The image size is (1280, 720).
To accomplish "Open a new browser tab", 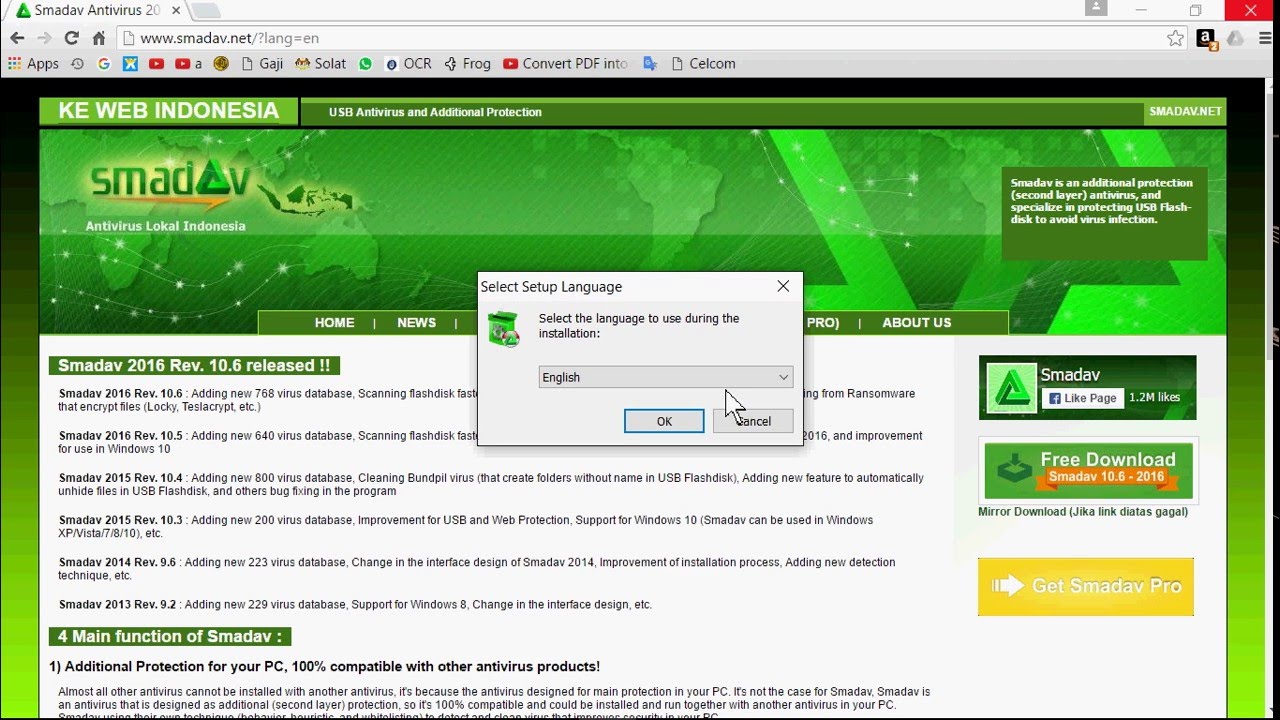I will 205,10.
